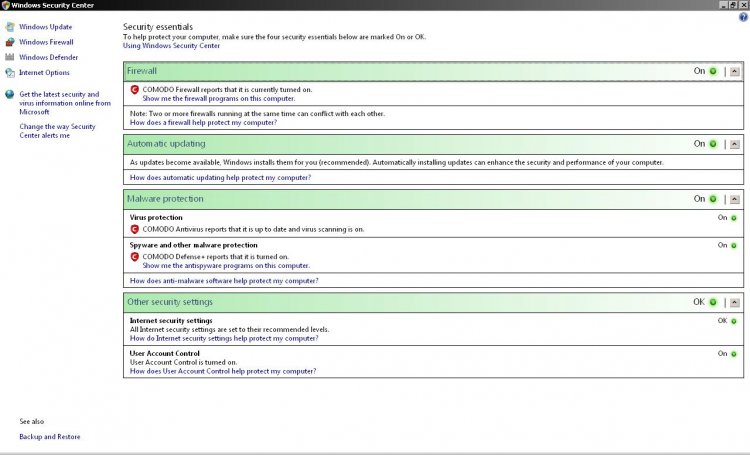Click the Windows Update sidebar icon
The width and height of the screenshot is (750, 455).
[x=10, y=27]
